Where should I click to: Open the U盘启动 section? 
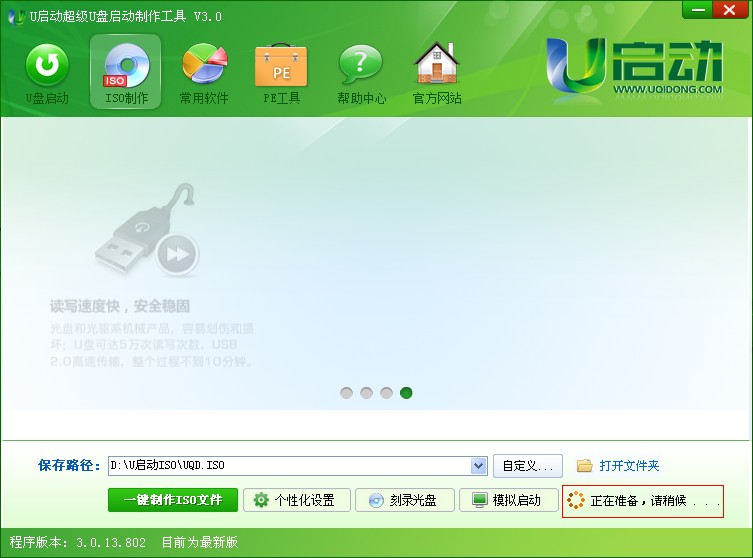[x=47, y=74]
